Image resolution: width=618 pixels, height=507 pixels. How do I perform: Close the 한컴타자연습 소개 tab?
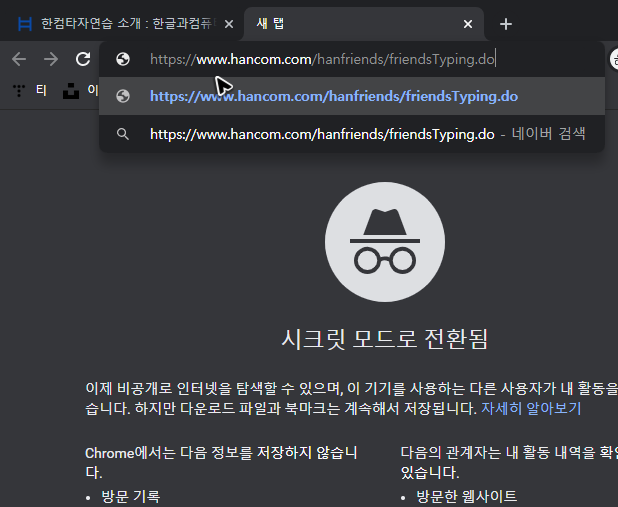pos(229,24)
